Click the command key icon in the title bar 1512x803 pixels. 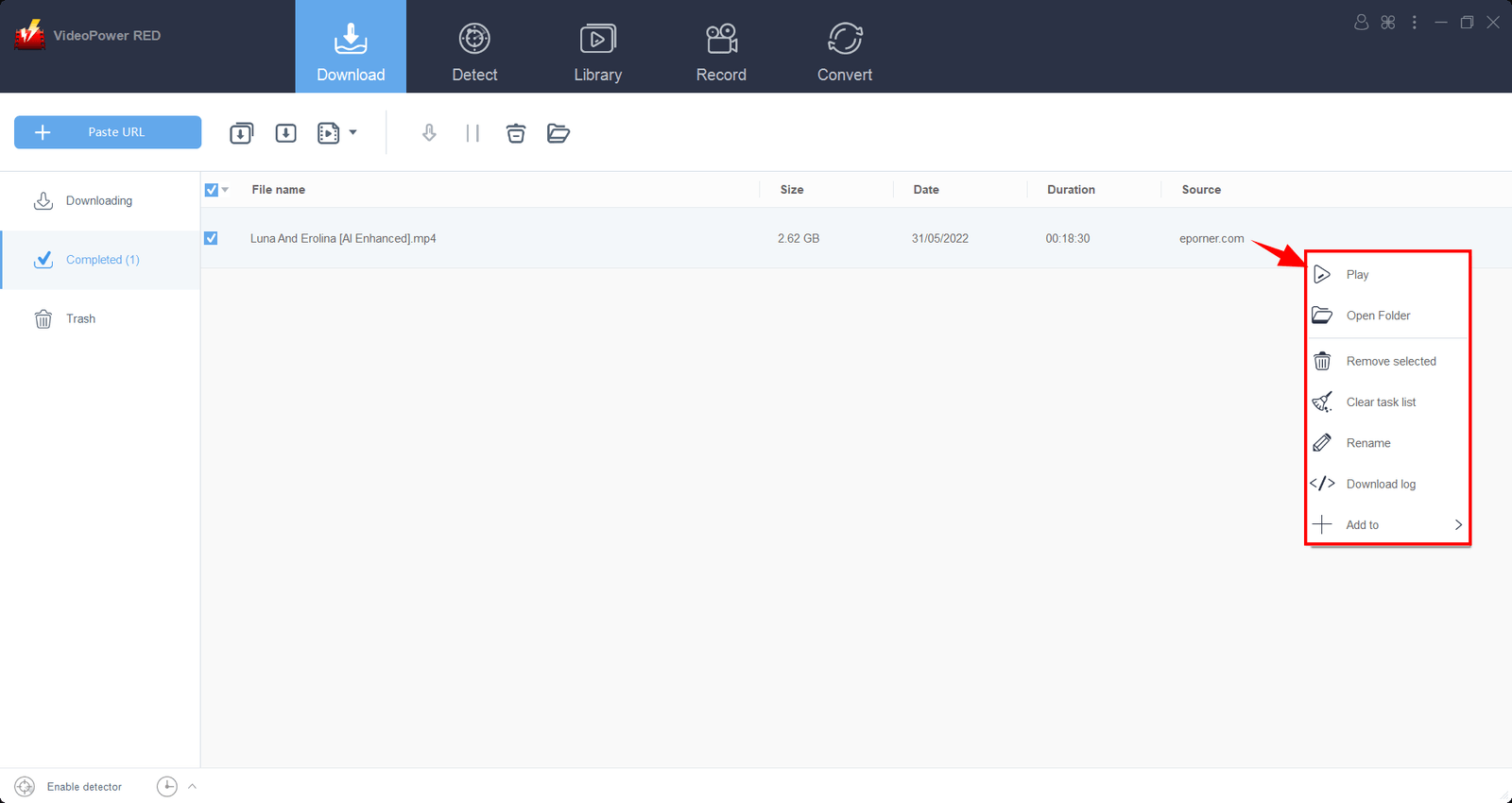click(x=1388, y=22)
